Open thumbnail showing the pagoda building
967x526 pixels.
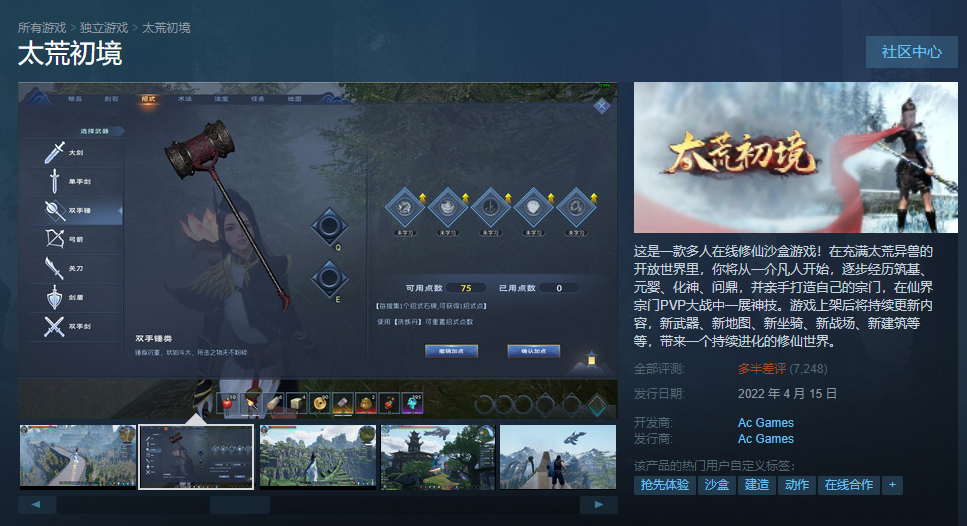click(x=438, y=456)
